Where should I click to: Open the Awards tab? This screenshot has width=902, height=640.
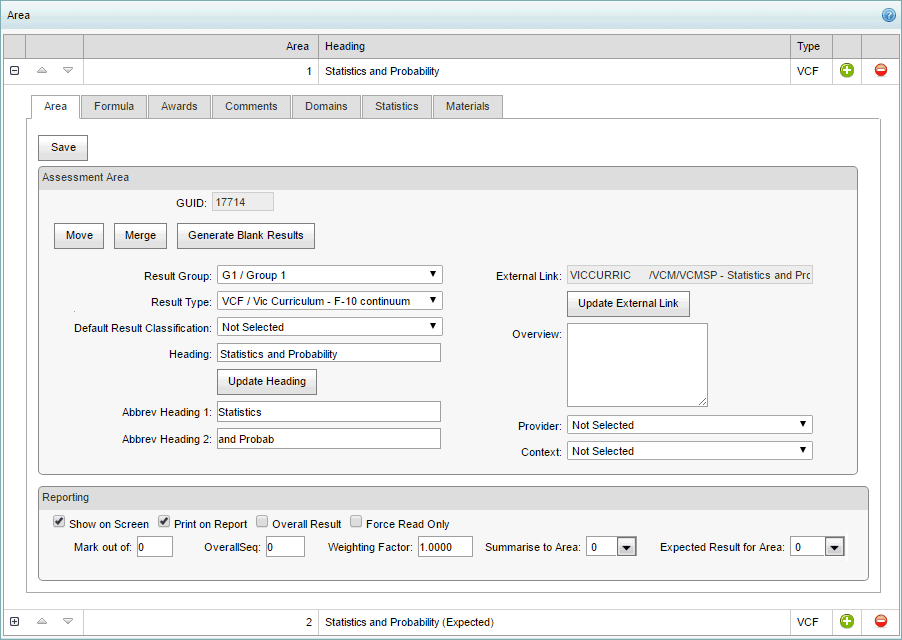(x=179, y=106)
